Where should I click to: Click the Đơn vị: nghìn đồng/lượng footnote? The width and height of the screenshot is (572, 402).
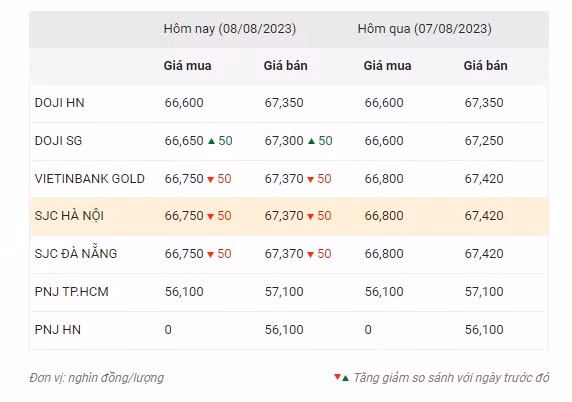point(97,378)
